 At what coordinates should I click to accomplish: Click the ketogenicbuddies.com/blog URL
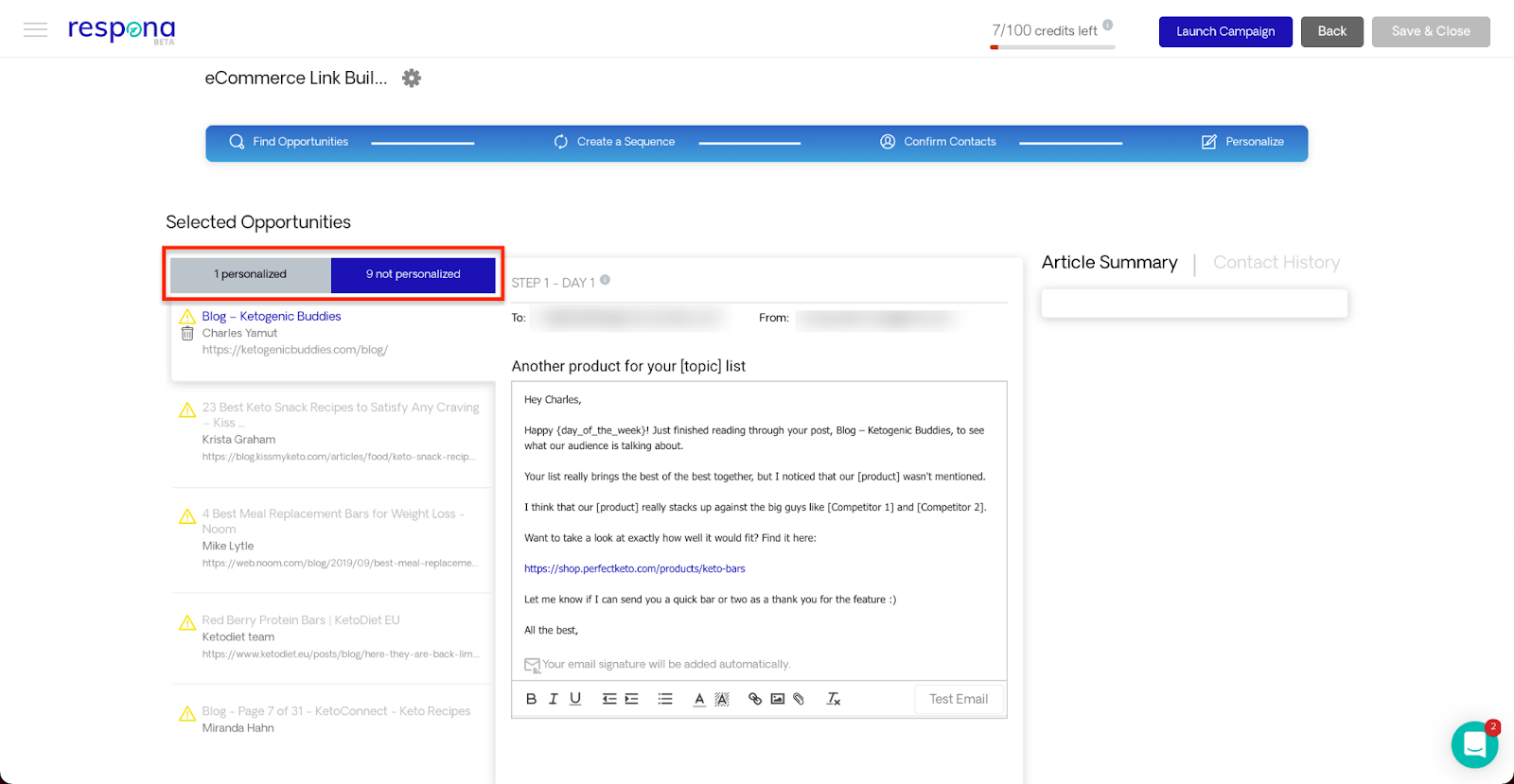coord(295,350)
